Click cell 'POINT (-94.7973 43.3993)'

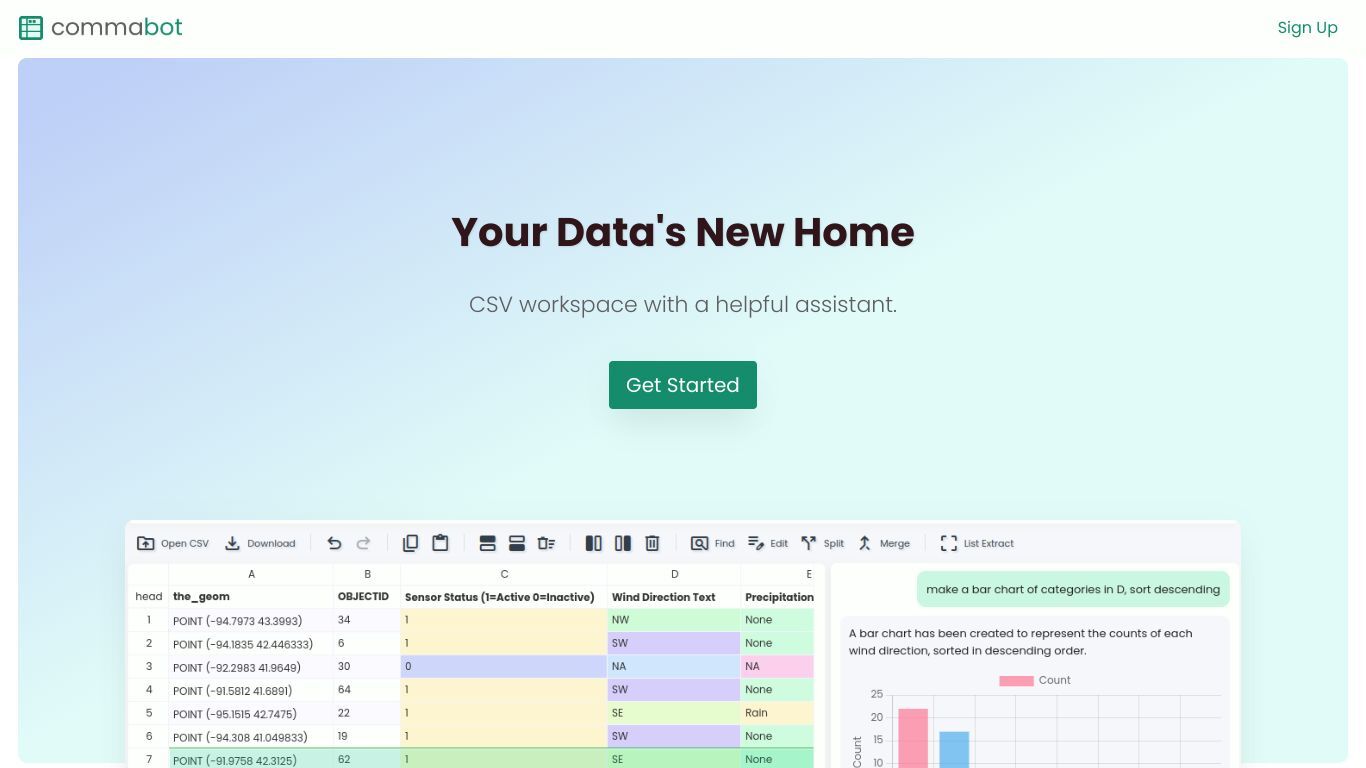(x=251, y=620)
